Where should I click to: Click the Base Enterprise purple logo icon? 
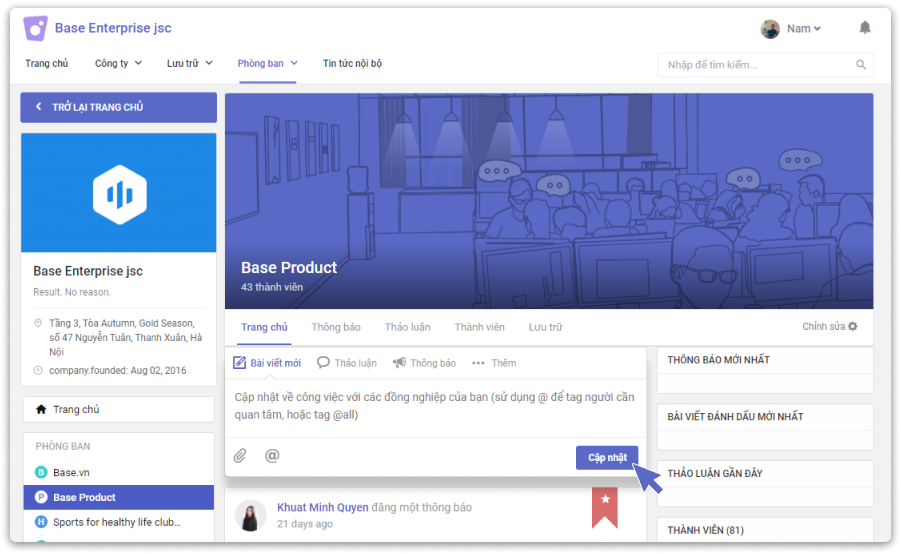(x=35, y=28)
